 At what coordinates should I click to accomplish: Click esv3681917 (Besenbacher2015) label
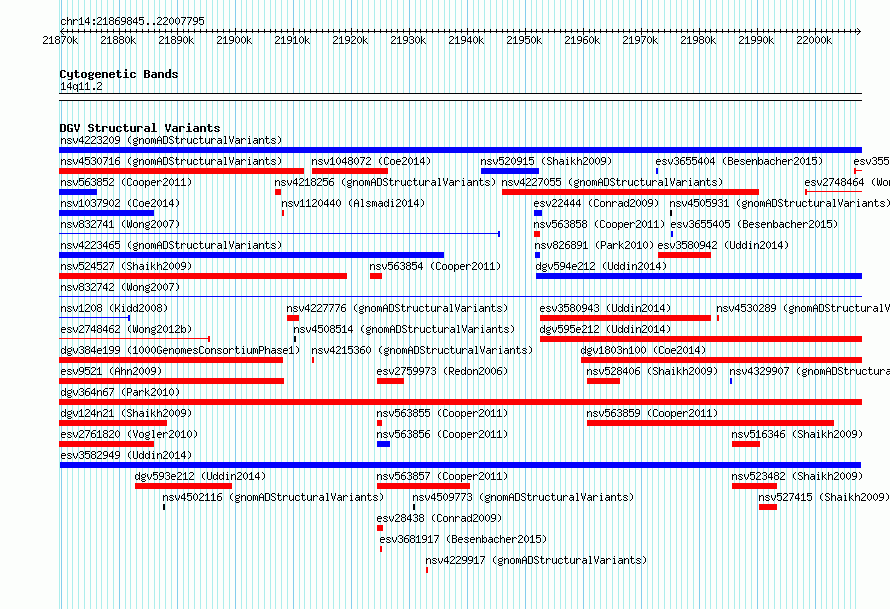tap(463, 539)
